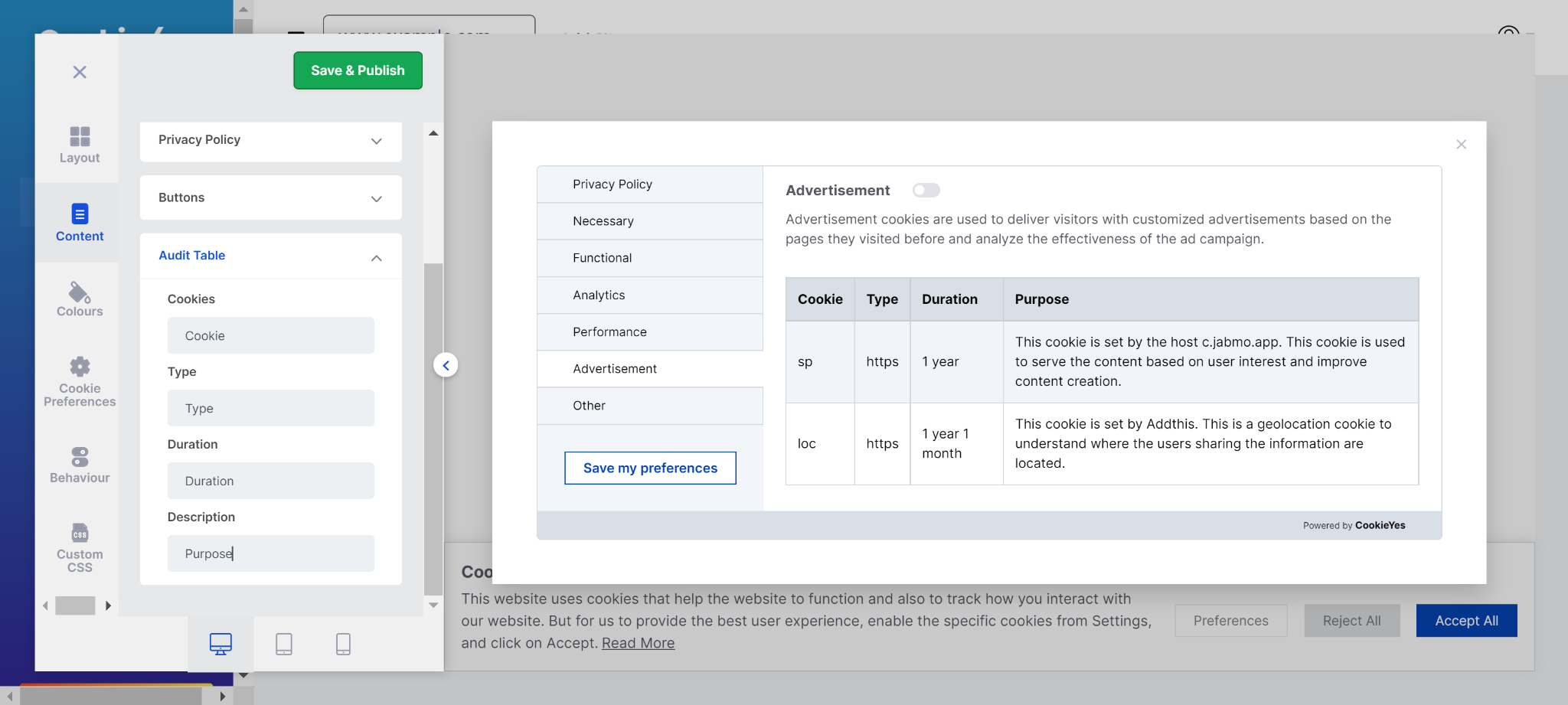Click Reject All on the cookie banner

click(x=1352, y=621)
